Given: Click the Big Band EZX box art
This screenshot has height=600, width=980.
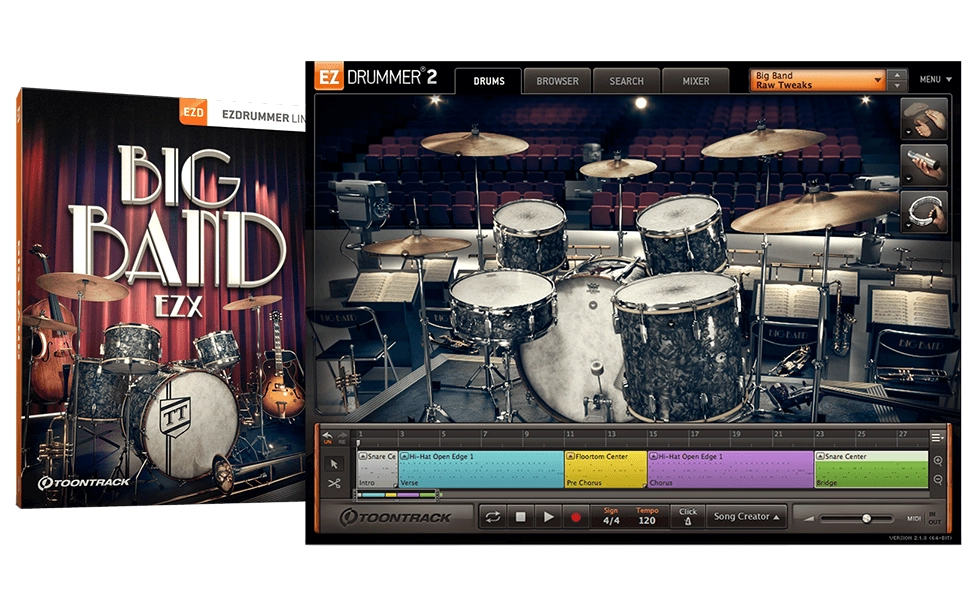Looking at the screenshot, I should [x=162, y=299].
